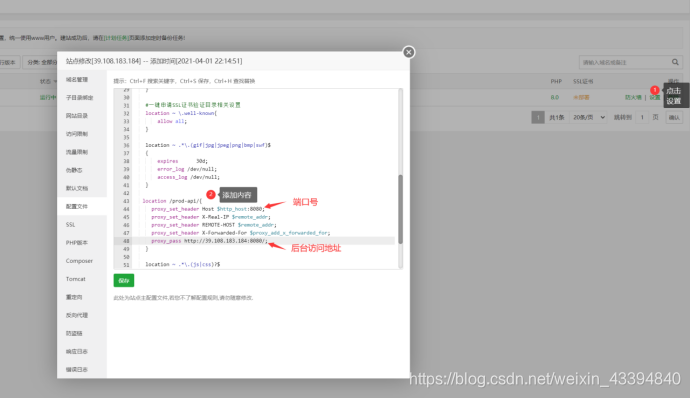Open the 默认文档 tab
Viewport: 691px width, 398px height.
point(77,188)
